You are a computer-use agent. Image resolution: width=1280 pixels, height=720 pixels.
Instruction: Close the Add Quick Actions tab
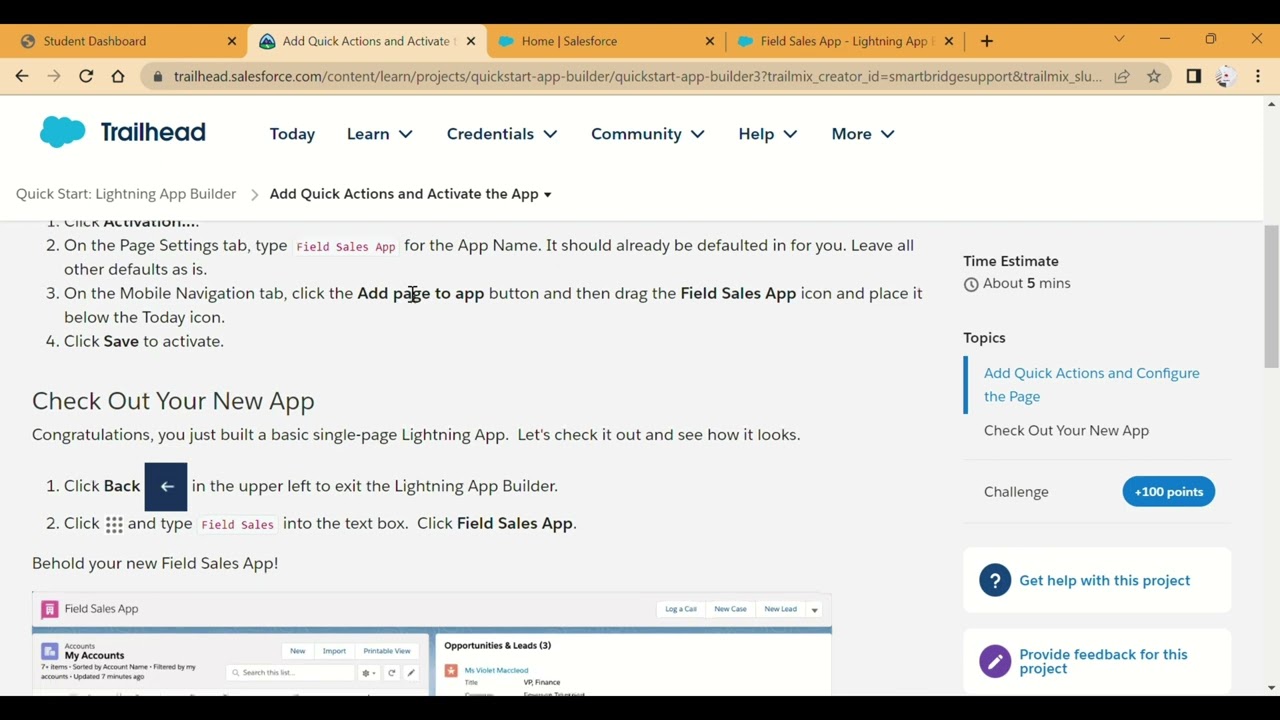[x=471, y=41]
